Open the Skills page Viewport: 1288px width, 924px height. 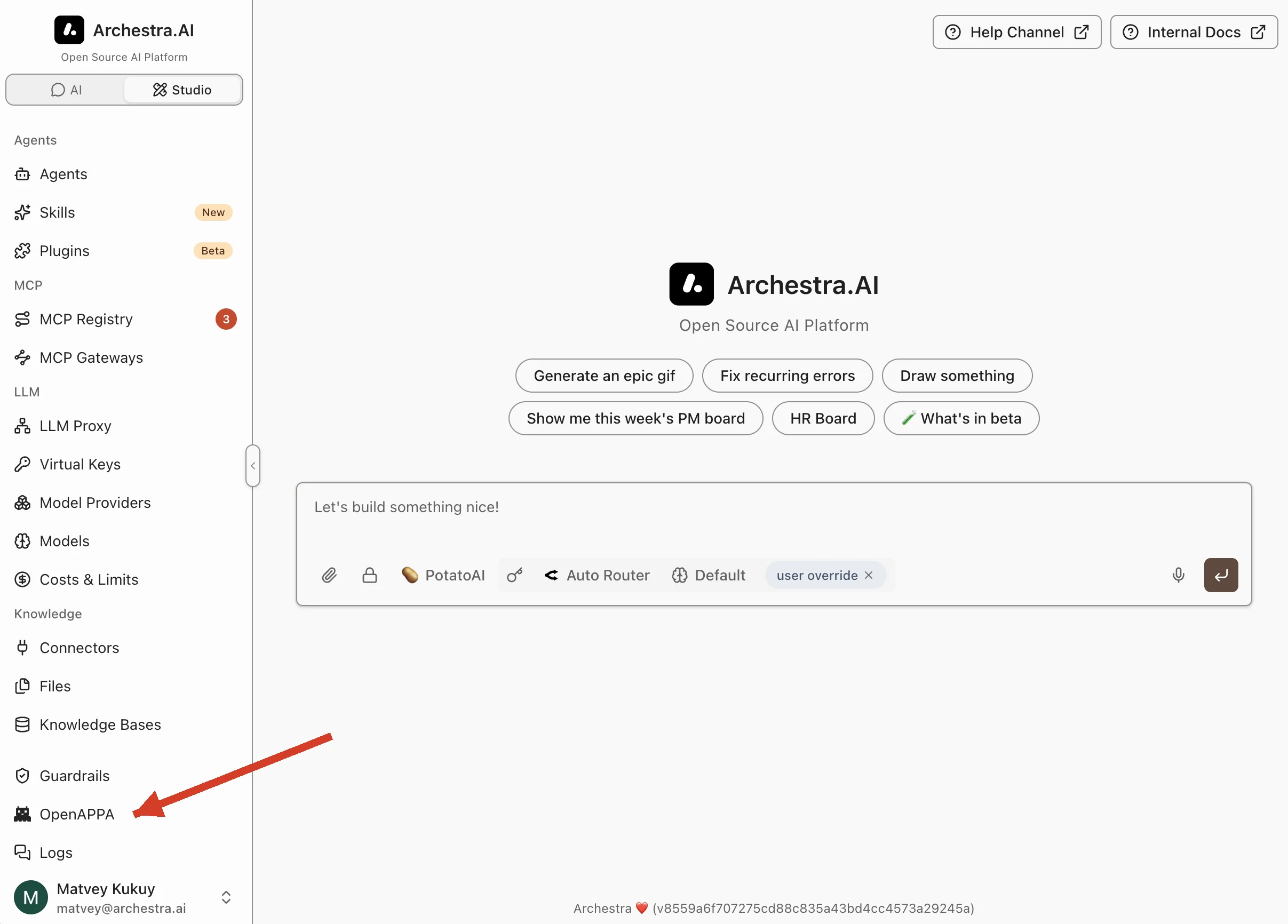124,212
